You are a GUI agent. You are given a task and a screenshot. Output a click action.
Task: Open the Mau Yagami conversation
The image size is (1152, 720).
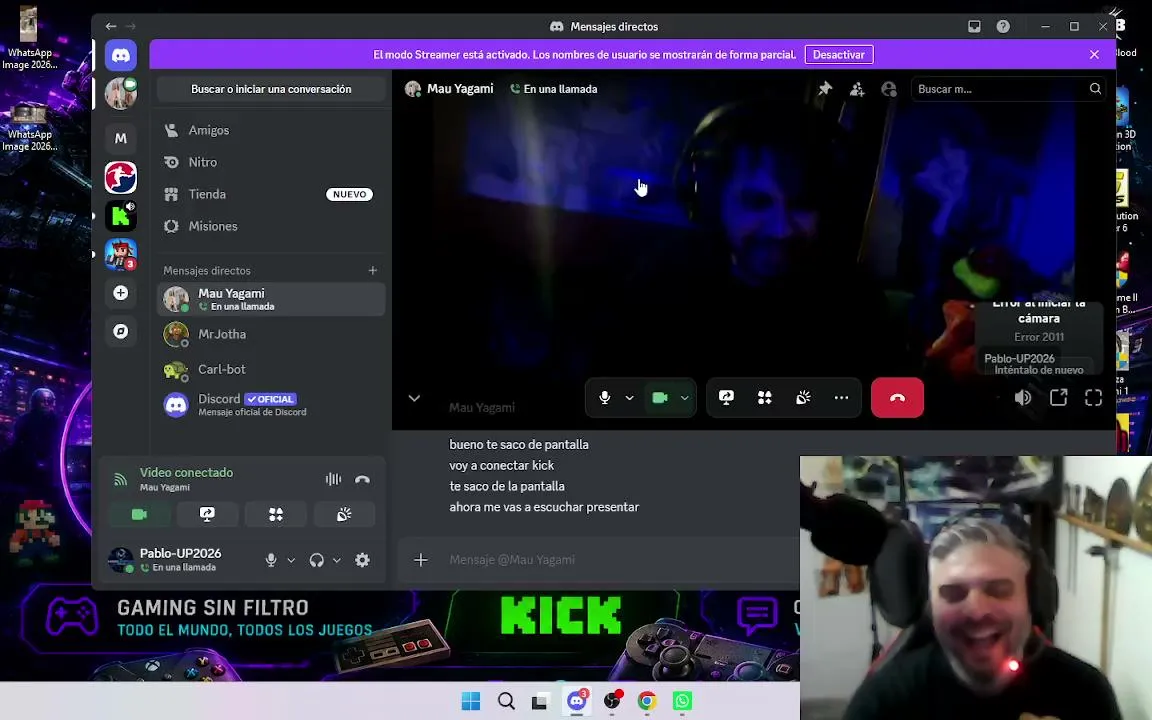point(270,299)
